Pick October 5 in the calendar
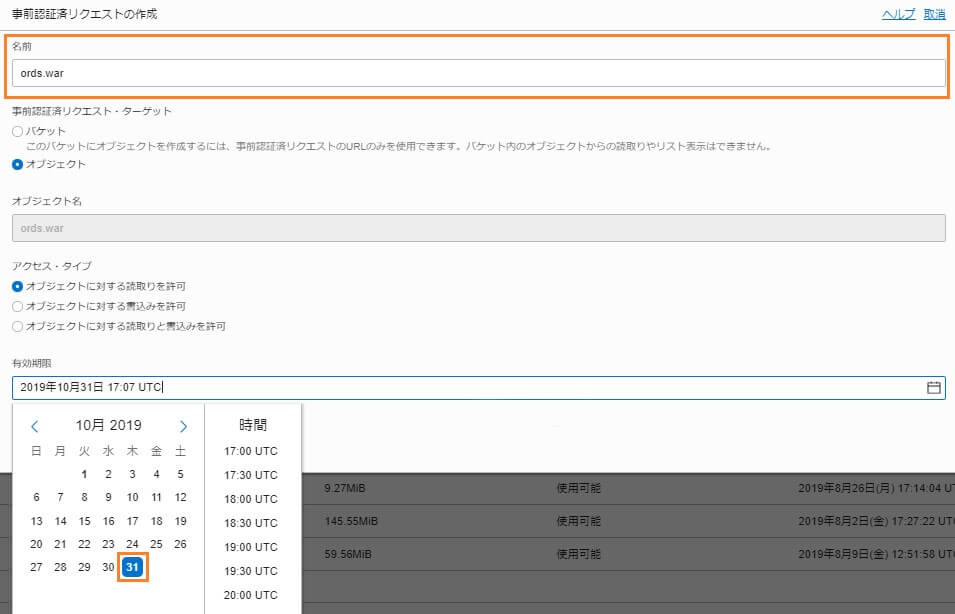This screenshot has width=955, height=614. tap(180, 474)
